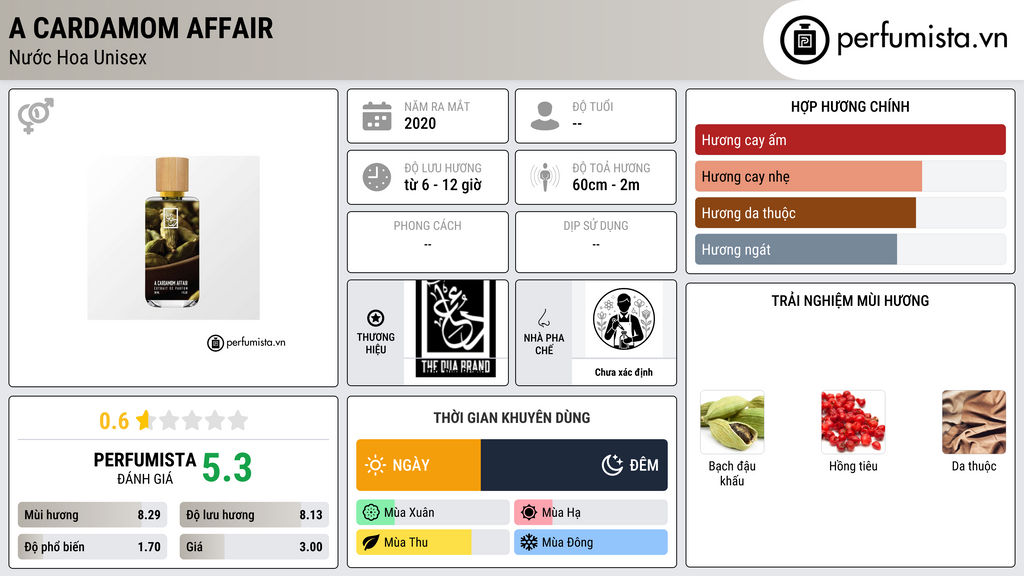The width and height of the screenshot is (1024, 576).
Task: Click the Nước Hoa Unisex subtitle
Action: click(x=78, y=58)
